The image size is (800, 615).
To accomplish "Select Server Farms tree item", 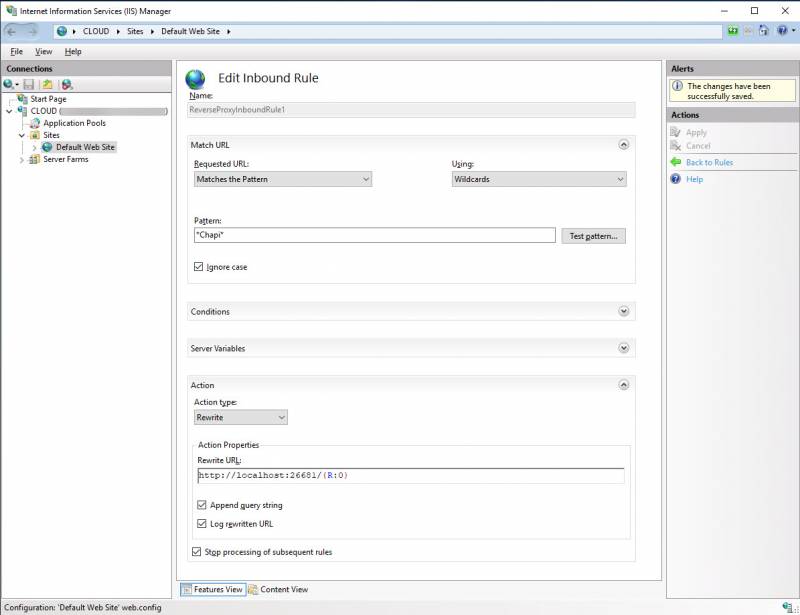I will tap(65, 160).
